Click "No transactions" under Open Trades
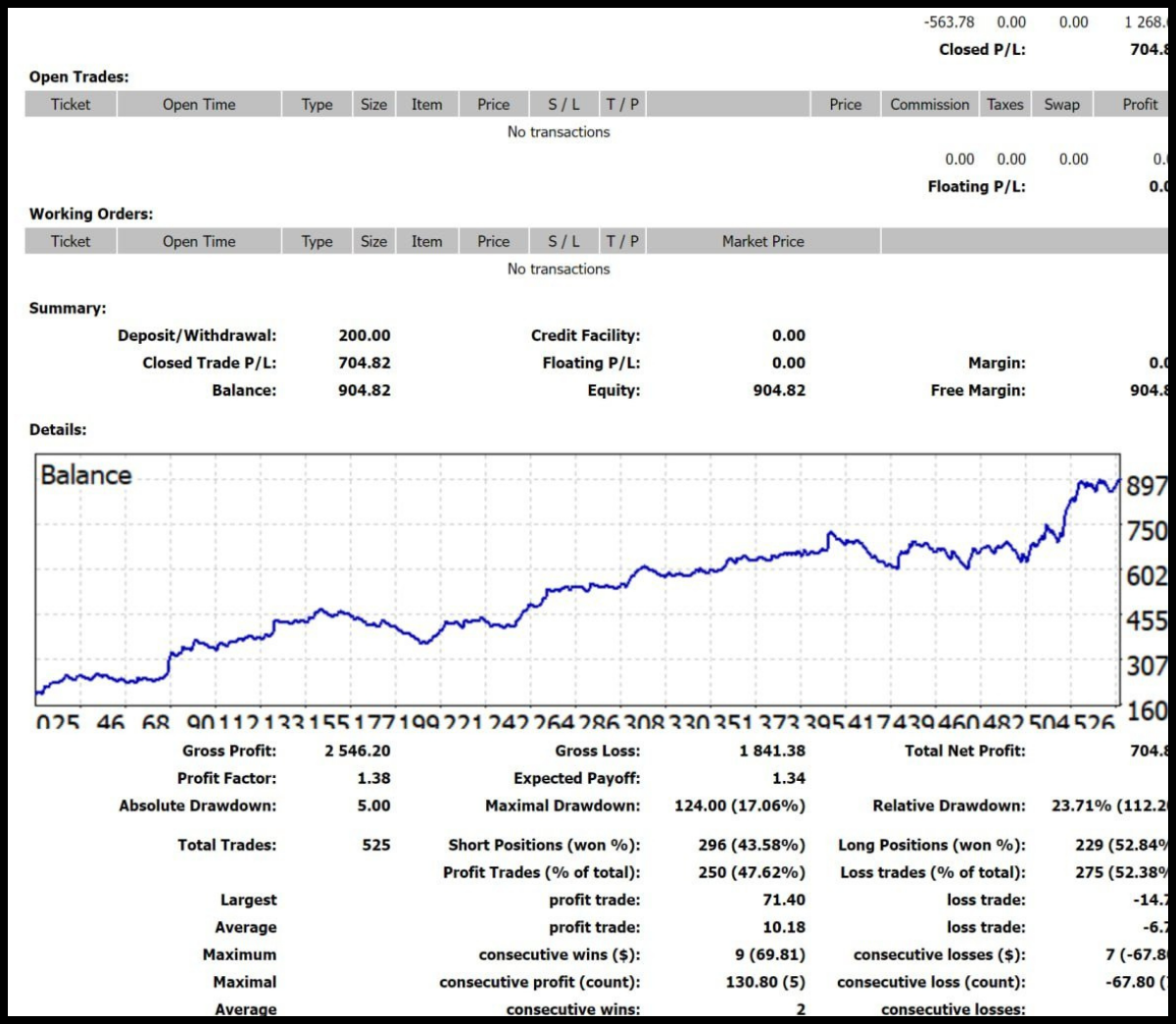Screen dimensions: 1176x1024 tap(559, 131)
